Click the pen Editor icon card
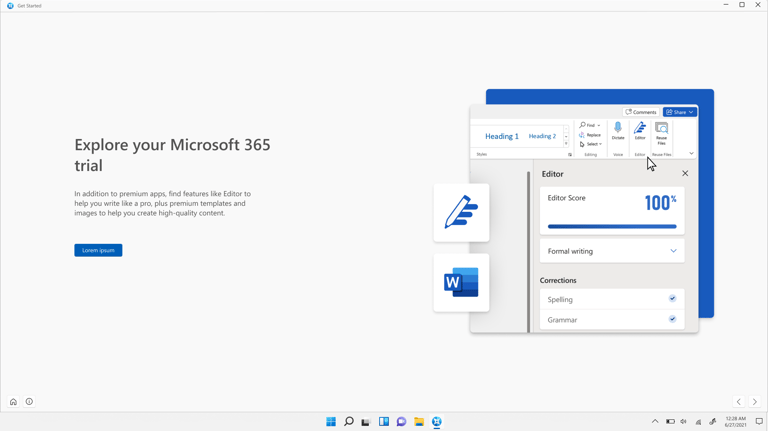The width and height of the screenshot is (768, 431). pos(461,213)
